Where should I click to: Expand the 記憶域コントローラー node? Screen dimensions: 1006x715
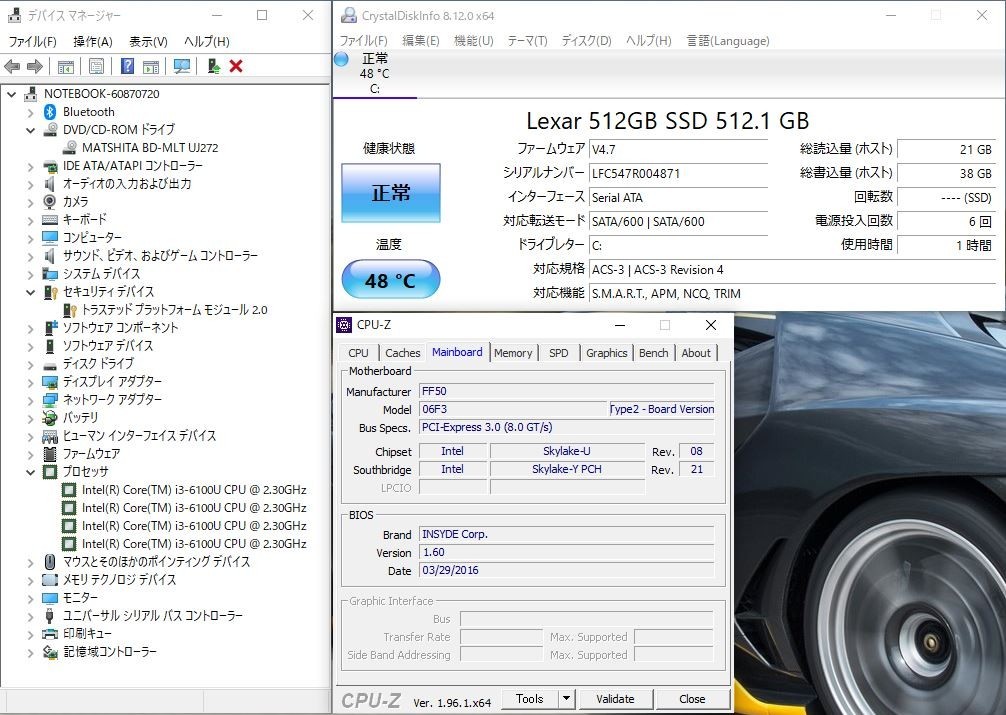pos(30,652)
